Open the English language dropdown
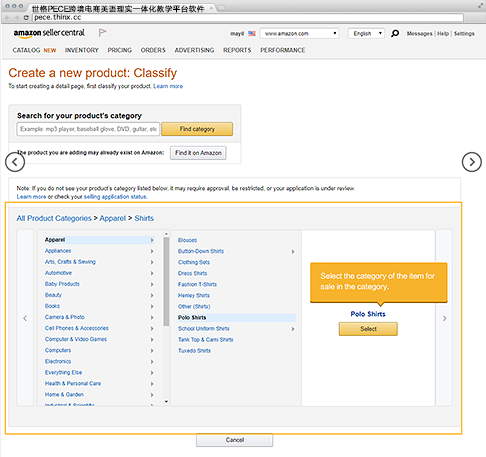486x457 pixels. click(x=366, y=34)
